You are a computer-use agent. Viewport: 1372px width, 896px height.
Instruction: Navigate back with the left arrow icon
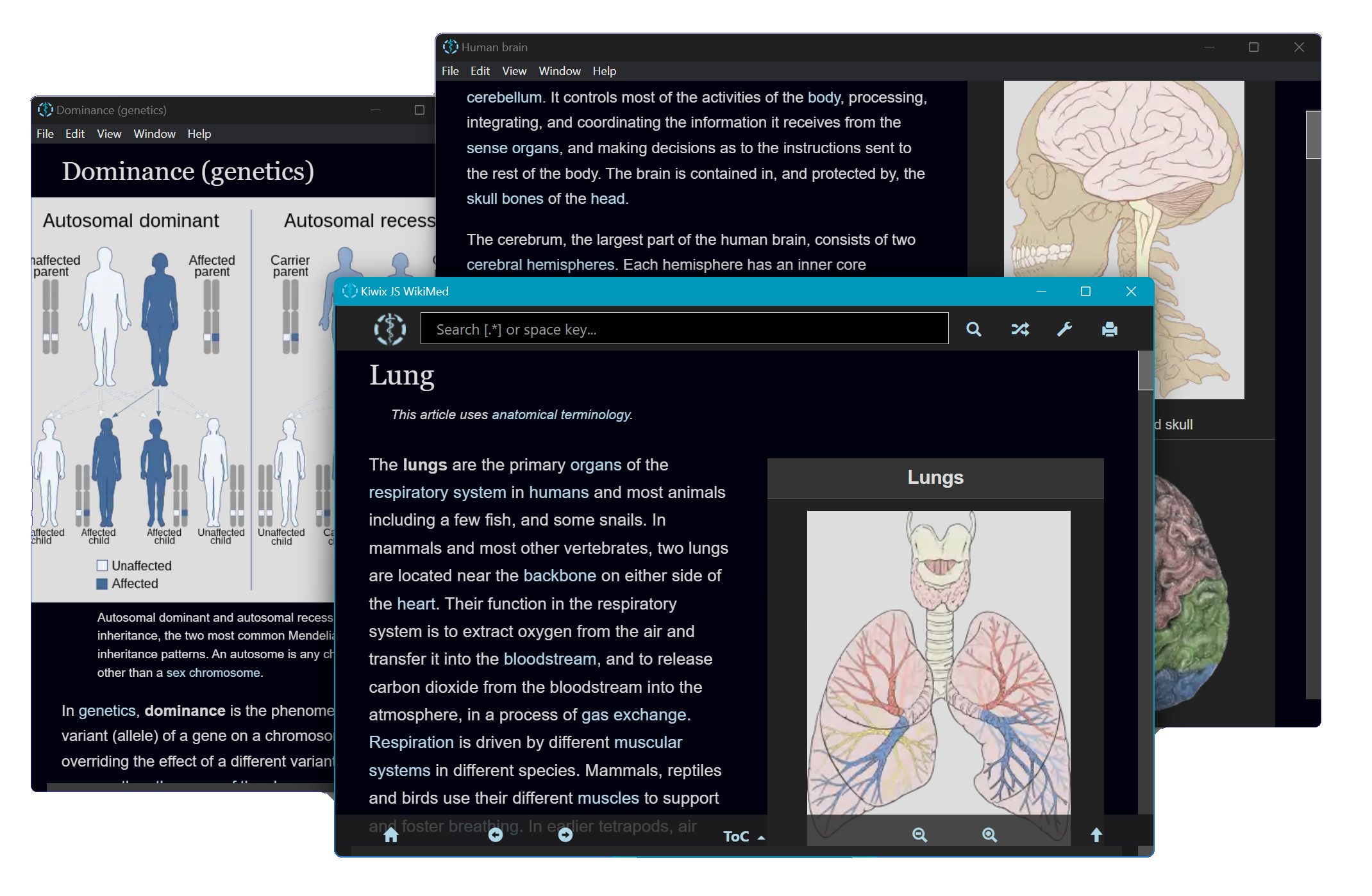tap(496, 835)
